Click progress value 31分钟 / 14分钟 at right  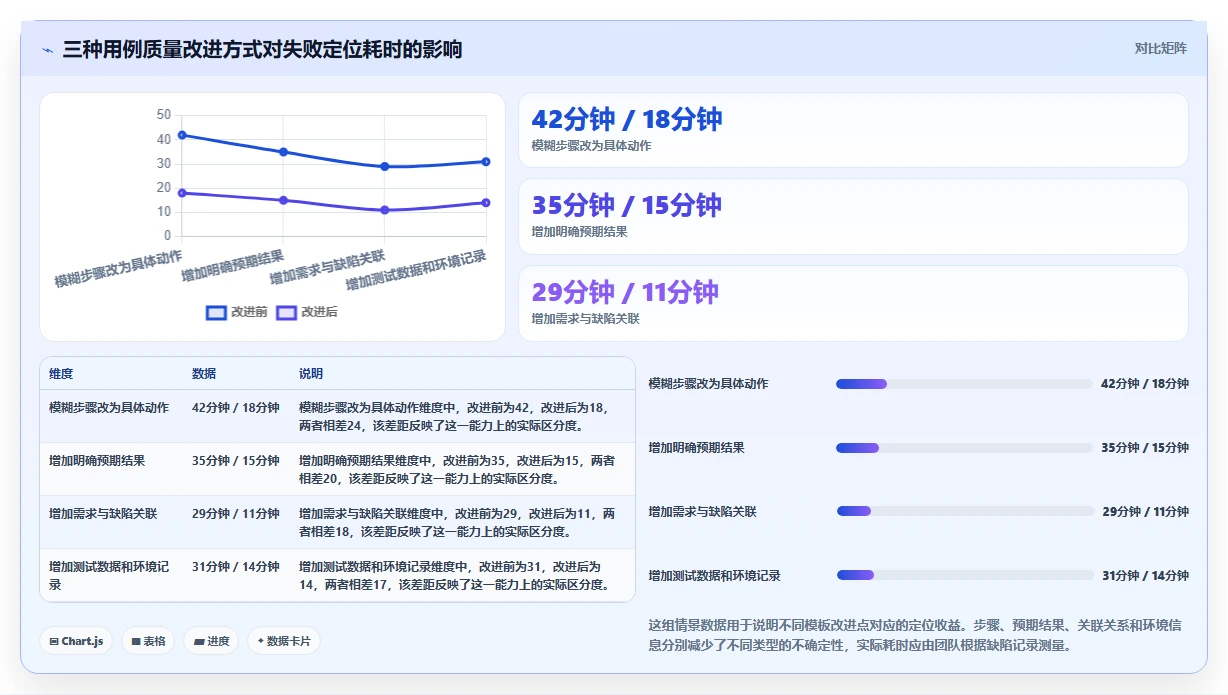[1145, 575]
